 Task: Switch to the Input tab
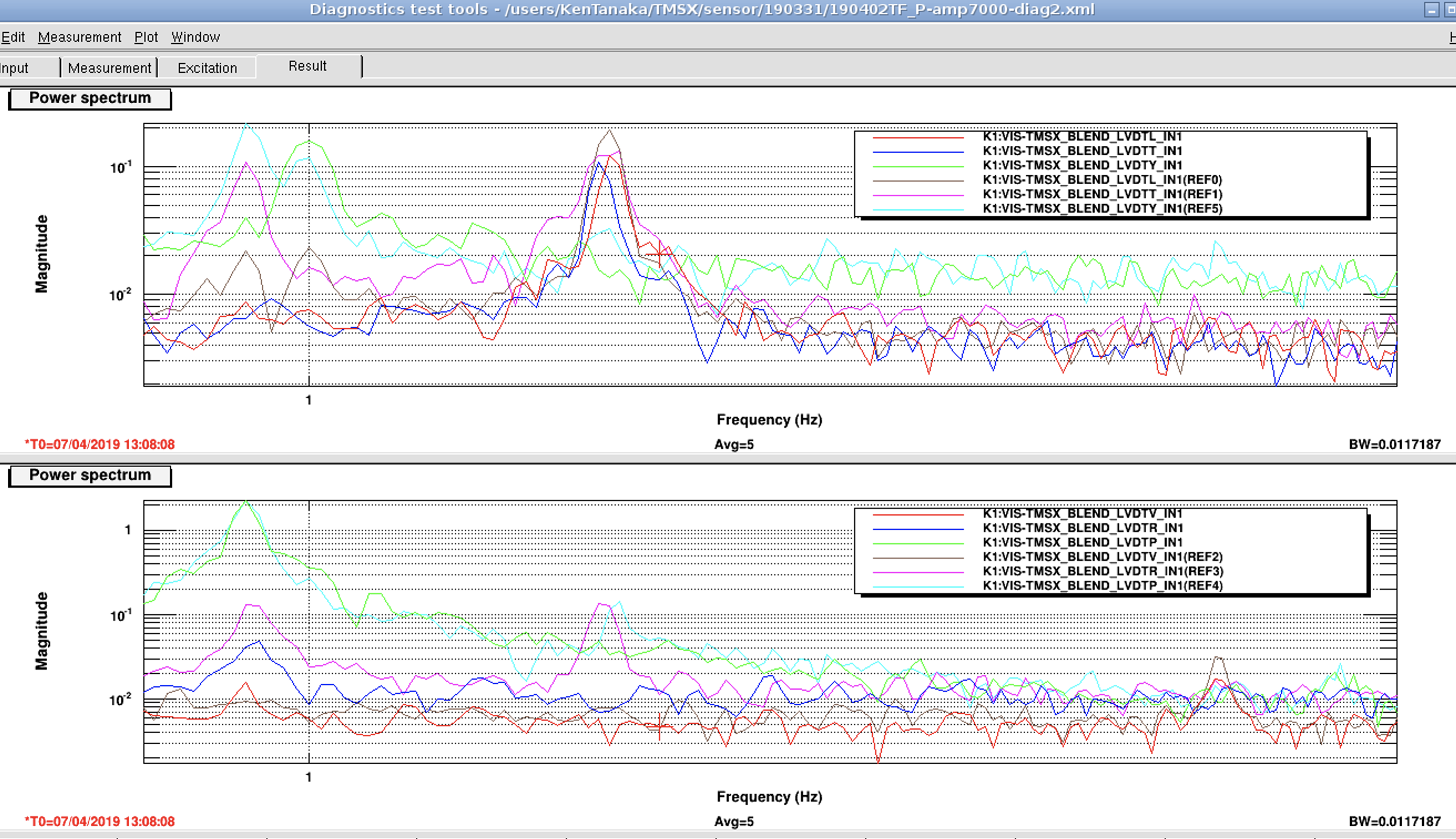click(15, 68)
